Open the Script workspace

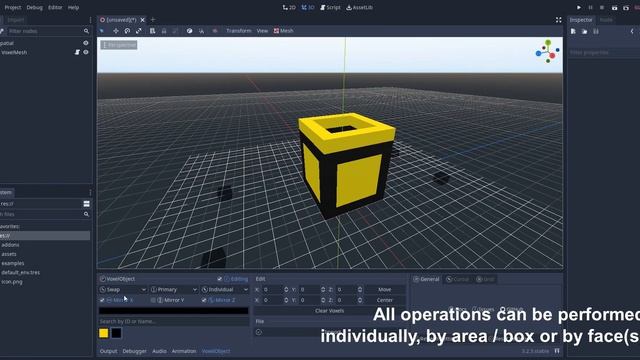click(x=330, y=7)
